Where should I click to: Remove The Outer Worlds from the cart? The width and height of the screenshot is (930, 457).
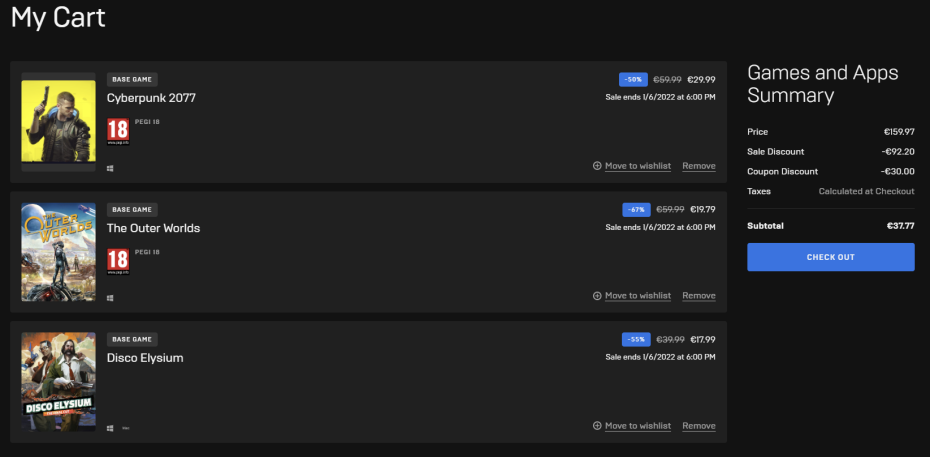point(699,296)
